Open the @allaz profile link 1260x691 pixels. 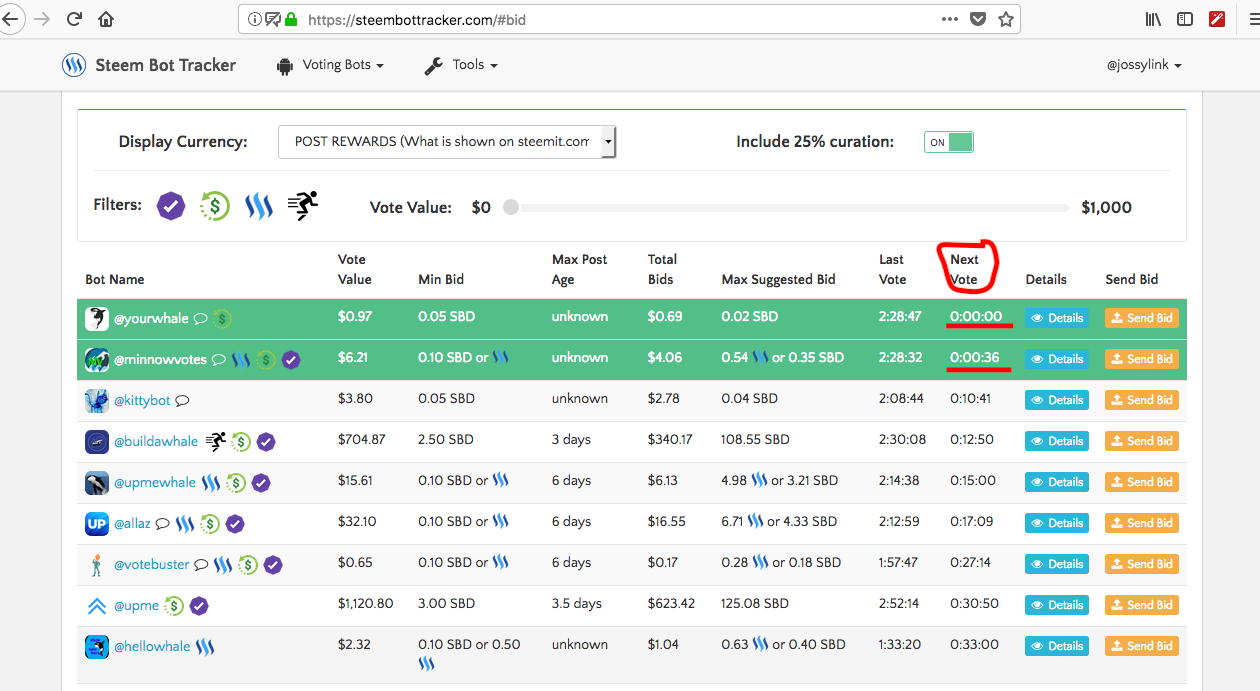(132, 523)
